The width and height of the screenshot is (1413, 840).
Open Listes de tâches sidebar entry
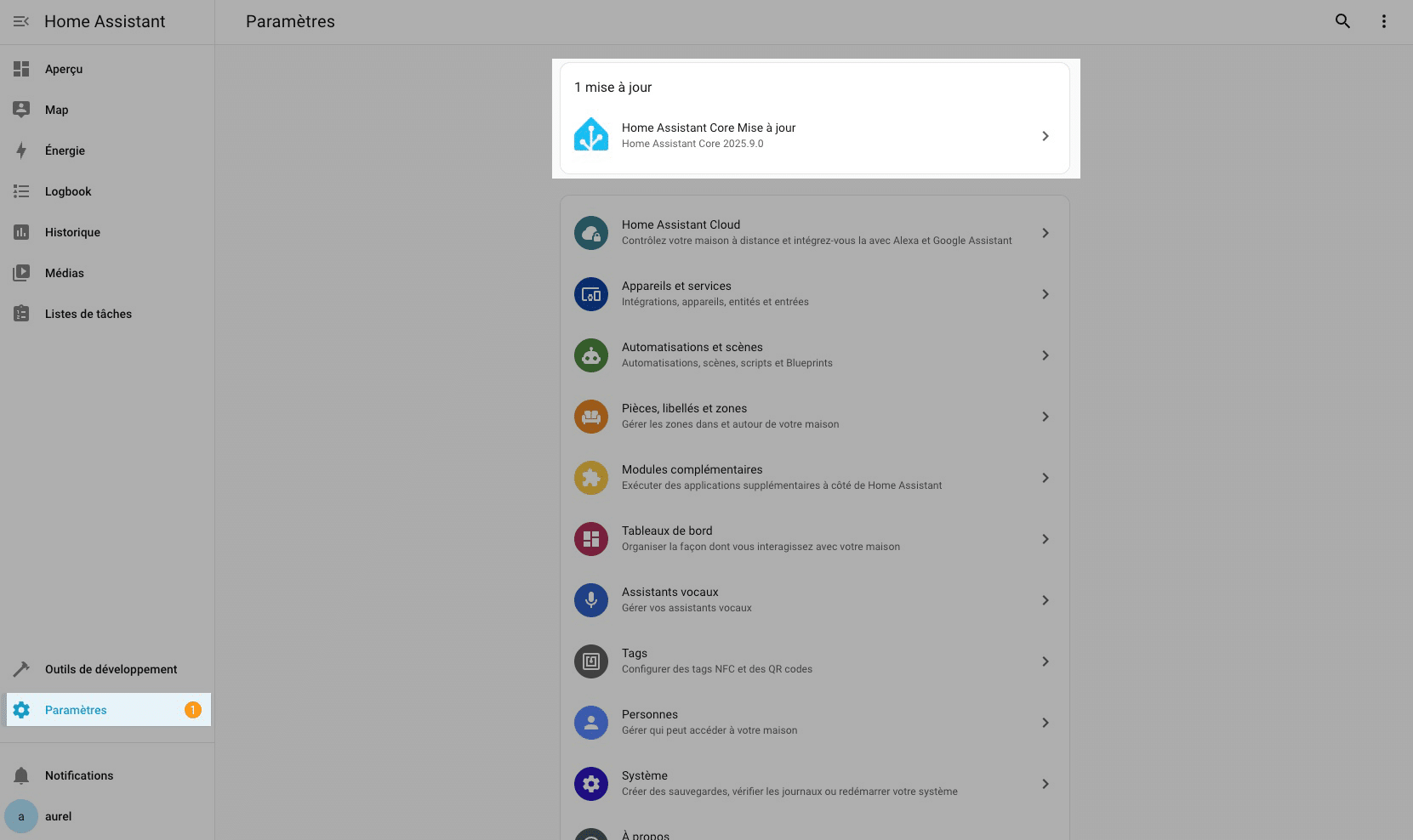108,314
